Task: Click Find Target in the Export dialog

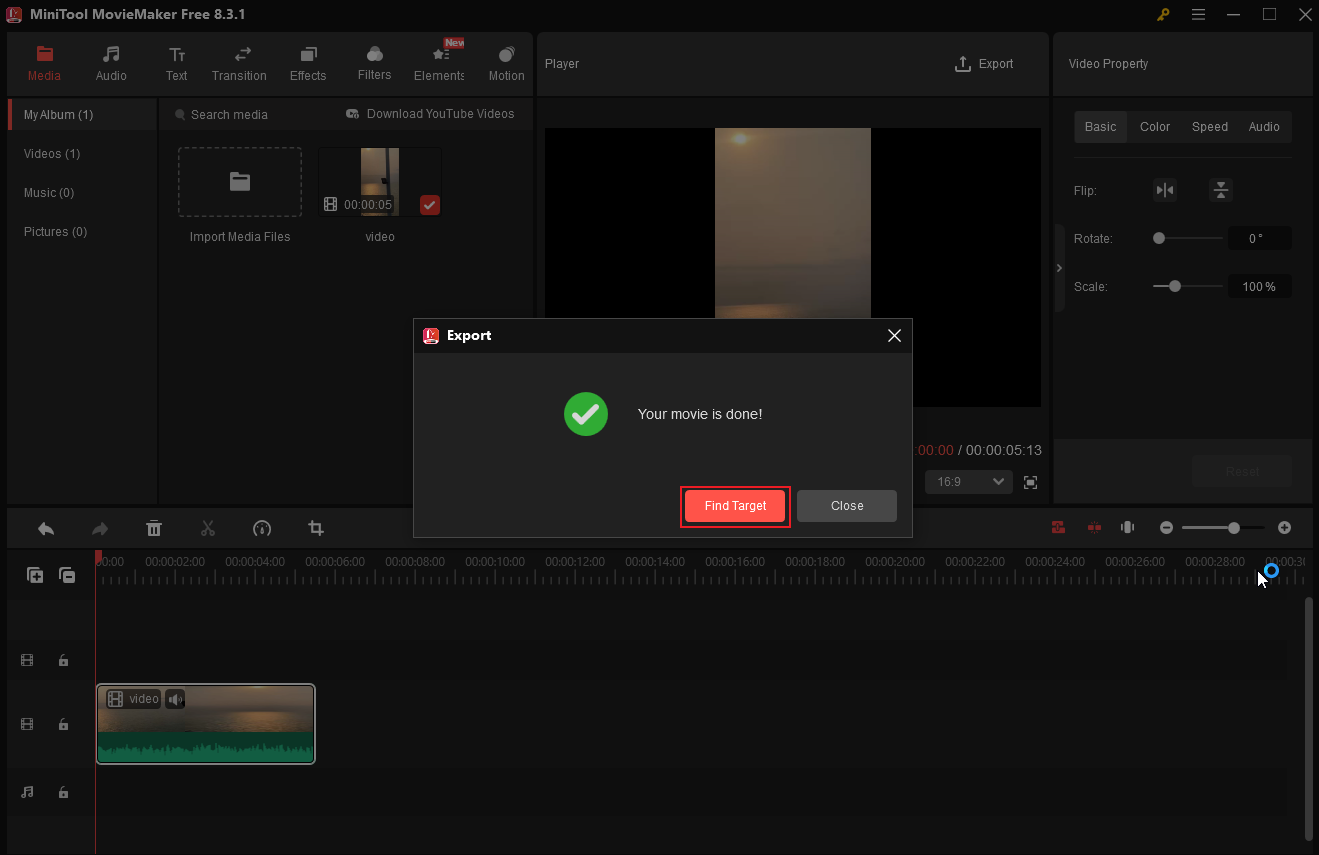Action: [x=735, y=506]
